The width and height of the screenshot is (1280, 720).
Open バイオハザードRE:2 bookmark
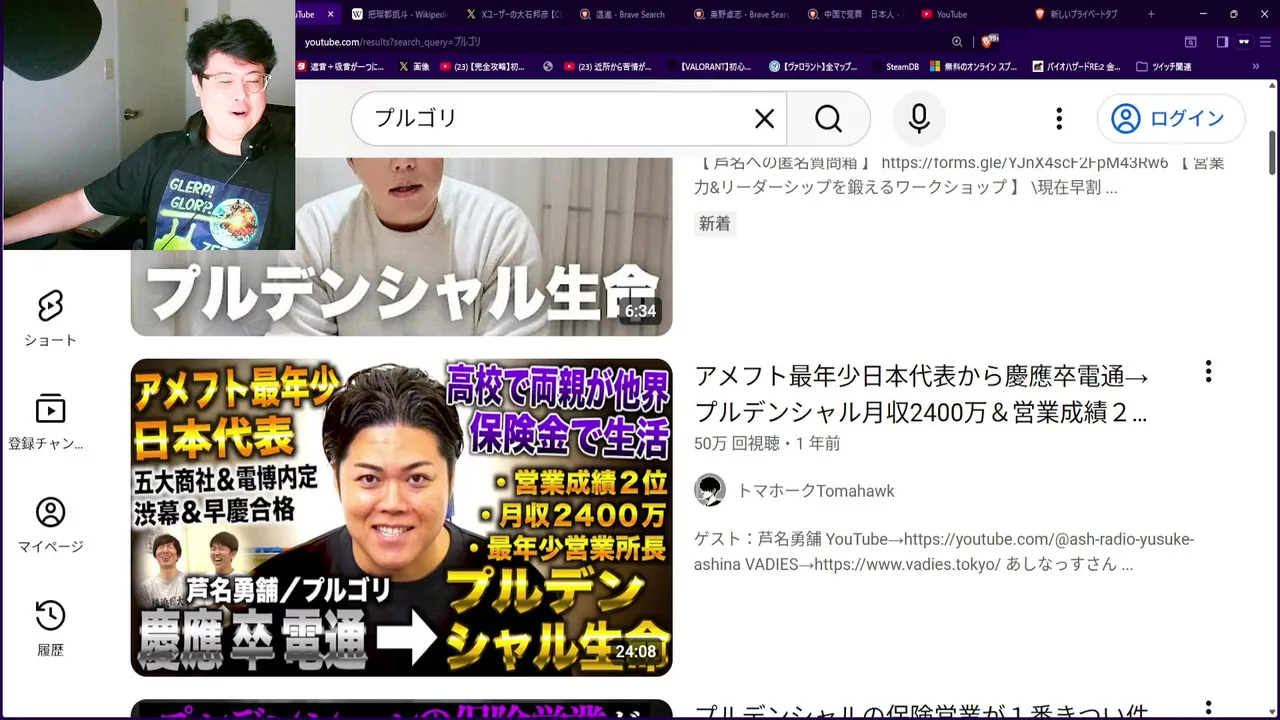click(1076, 67)
